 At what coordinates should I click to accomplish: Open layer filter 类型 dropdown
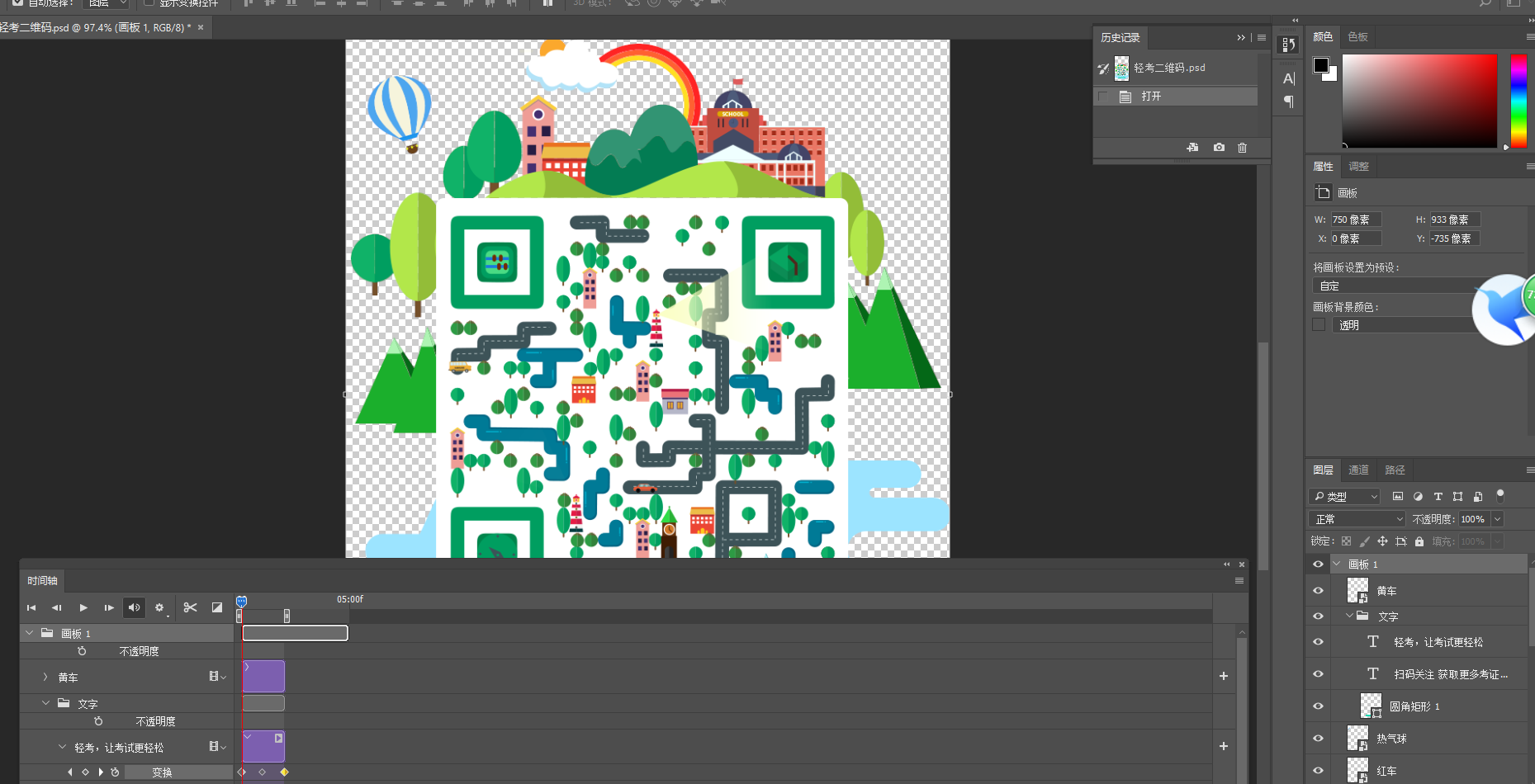pyautogui.click(x=1344, y=496)
